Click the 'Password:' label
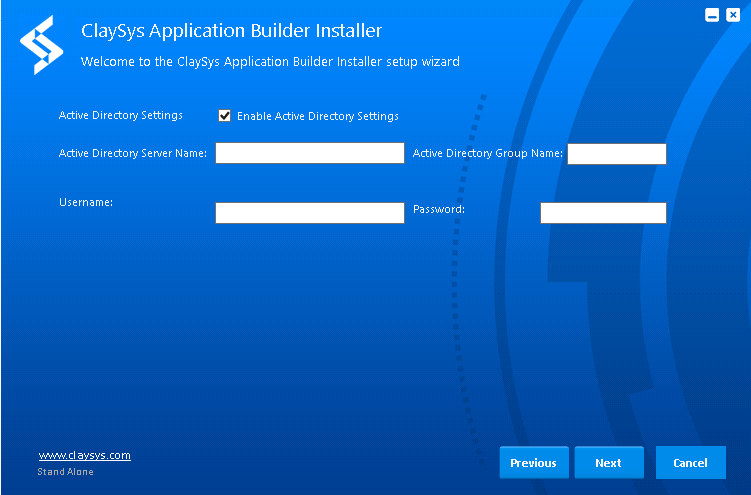This screenshot has width=751, height=495. pos(439,209)
